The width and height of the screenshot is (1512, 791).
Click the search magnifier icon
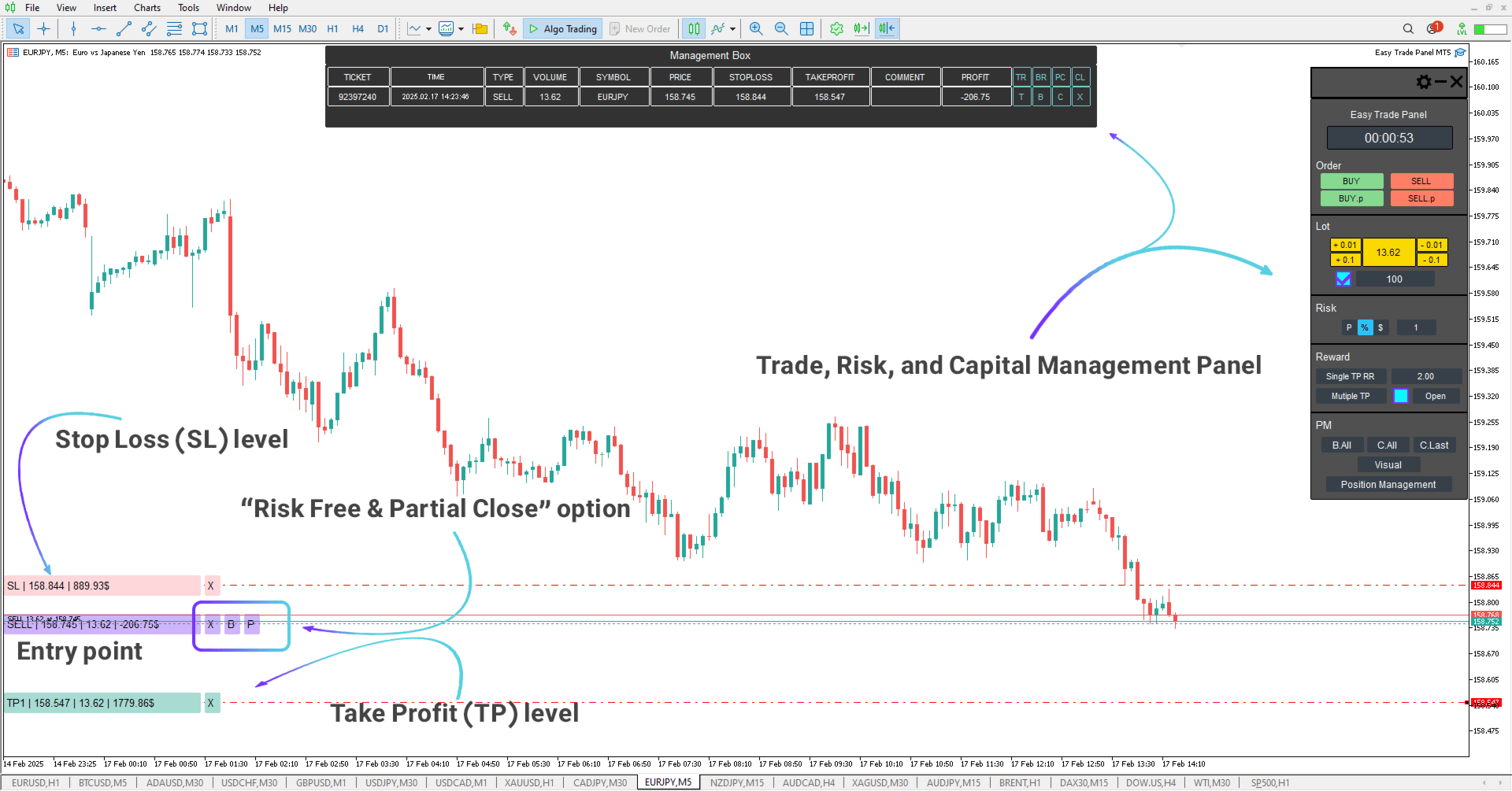pyautogui.click(x=1408, y=29)
